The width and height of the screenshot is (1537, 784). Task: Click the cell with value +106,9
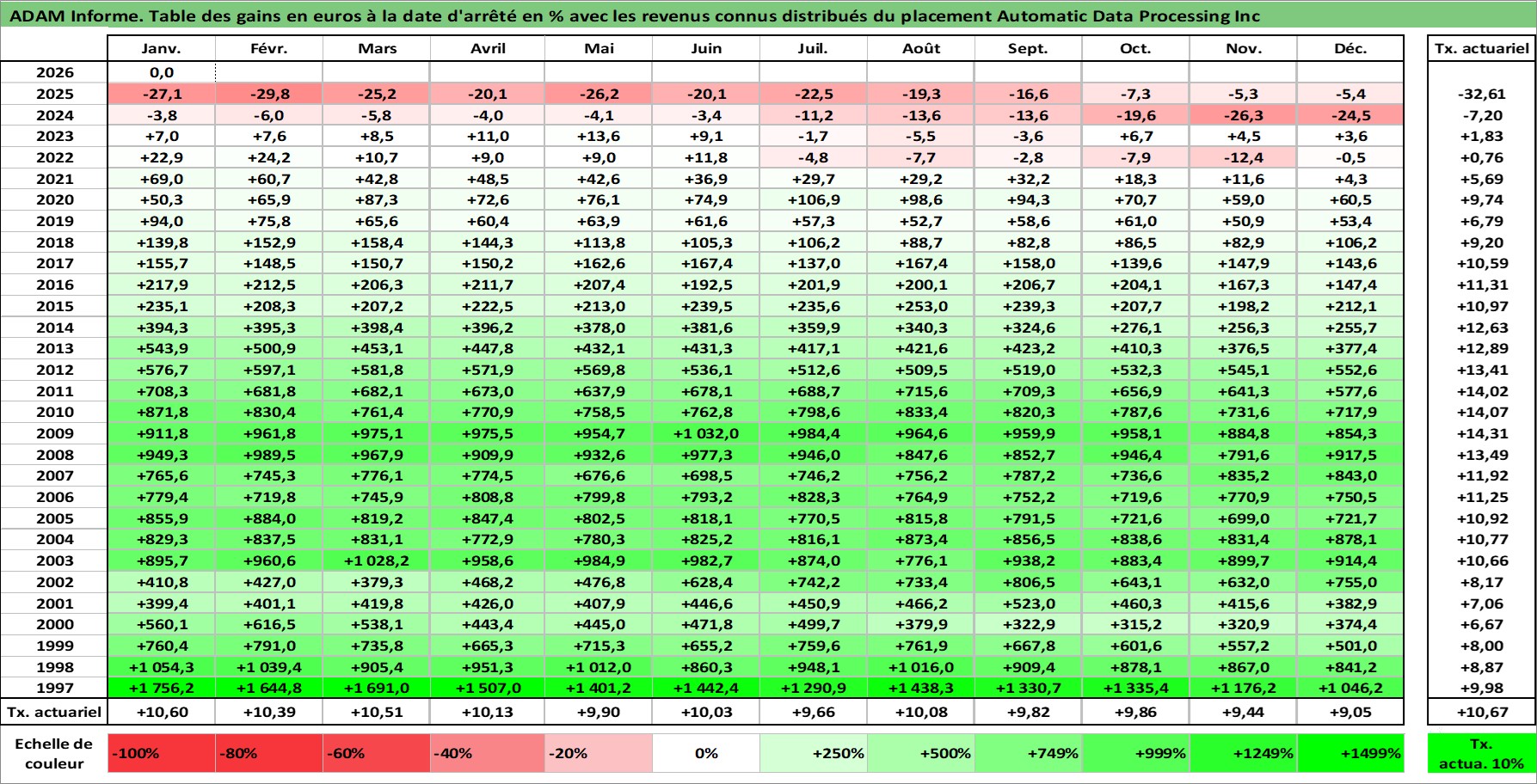814,199
